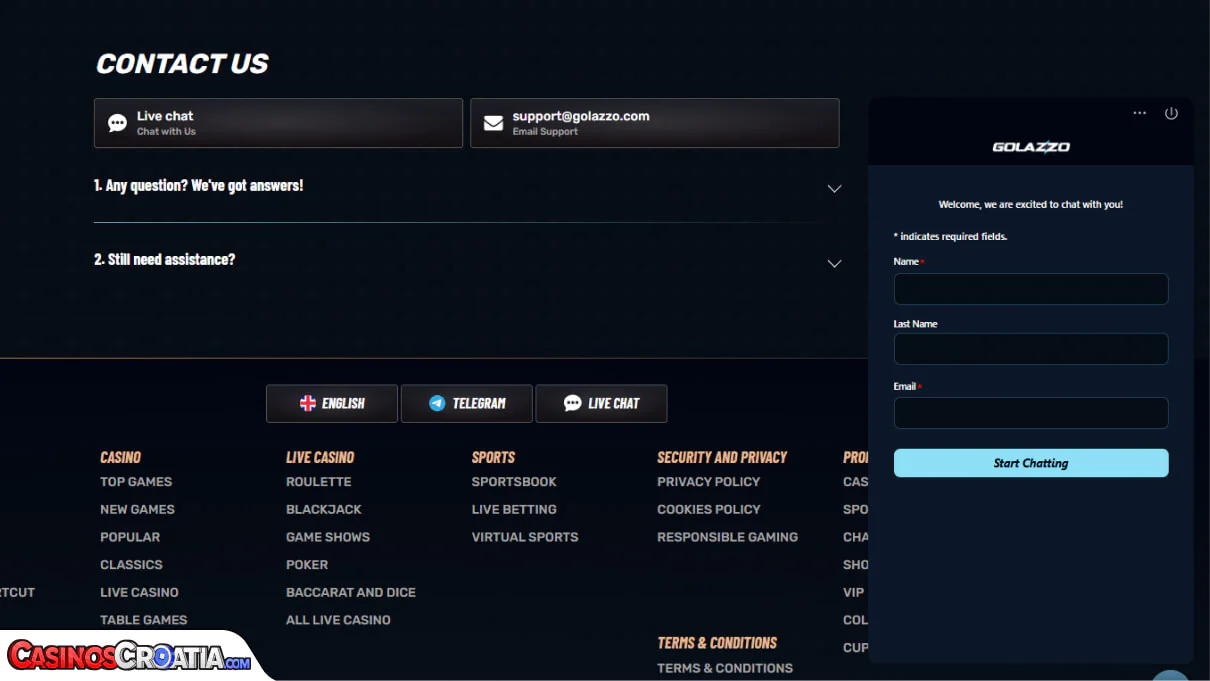This screenshot has width=1210, height=681.
Task: Open ROULETTE link
Action: click(318, 481)
